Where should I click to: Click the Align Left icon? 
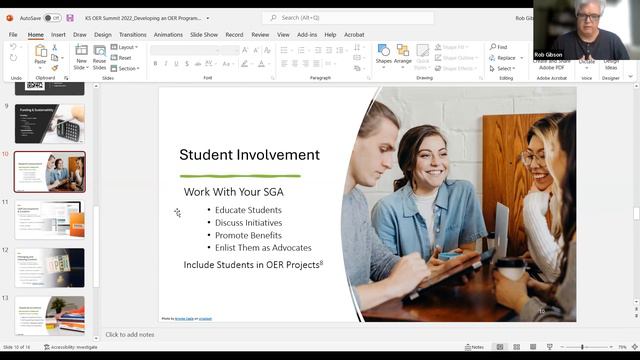click(284, 64)
